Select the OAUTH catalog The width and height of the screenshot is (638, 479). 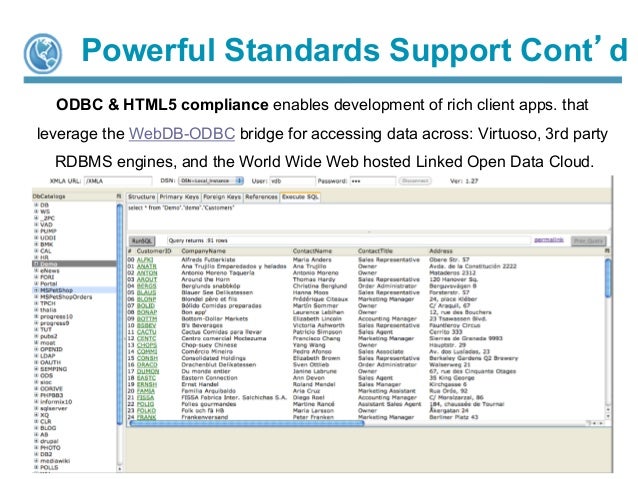click(50, 362)
